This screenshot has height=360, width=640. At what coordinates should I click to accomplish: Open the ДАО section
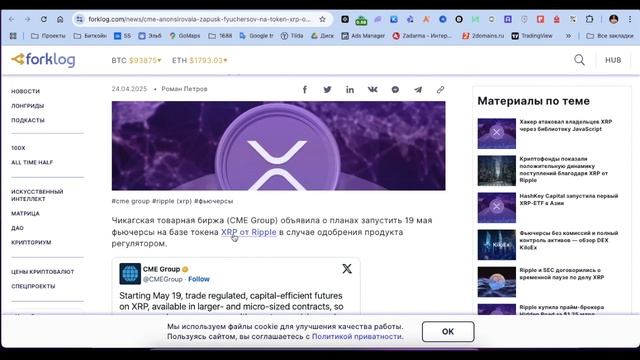tap(18, 228)
